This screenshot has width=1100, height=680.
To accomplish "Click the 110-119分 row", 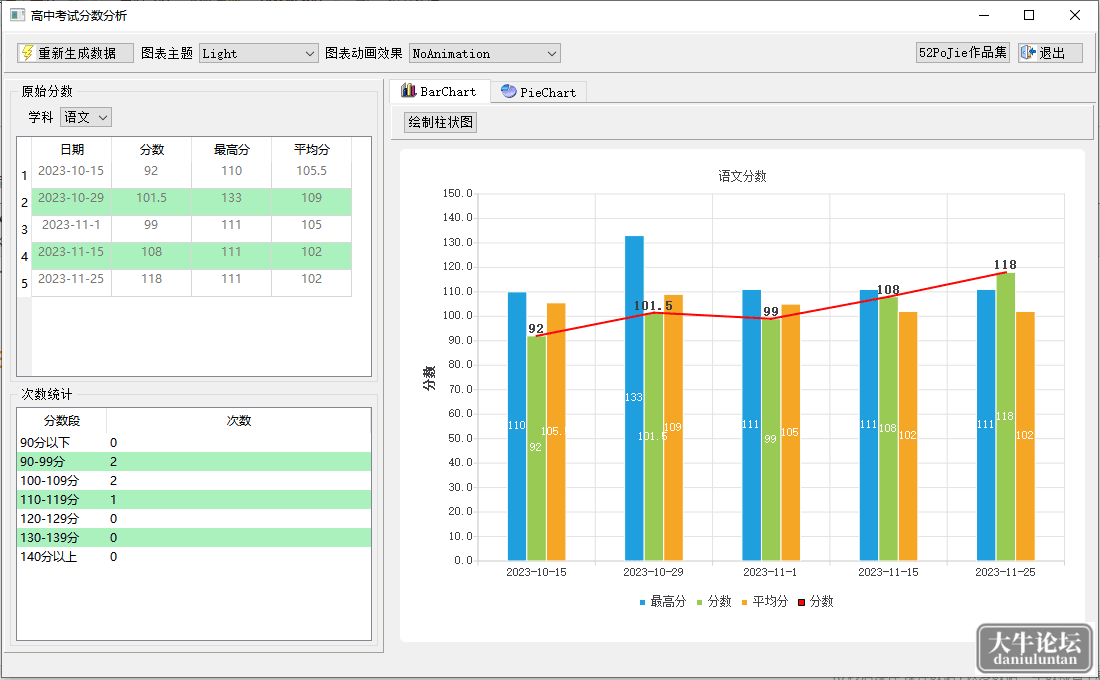I will point(194,500).
